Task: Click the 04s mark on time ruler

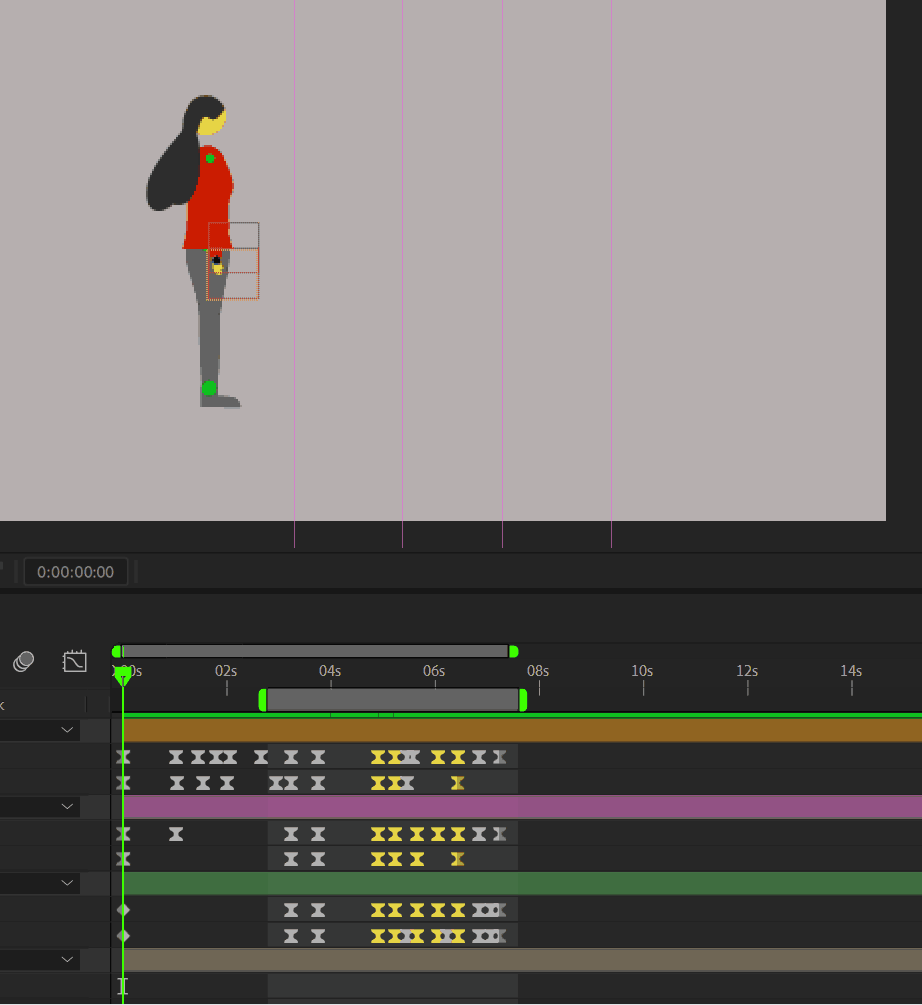Action: [330, 671]
